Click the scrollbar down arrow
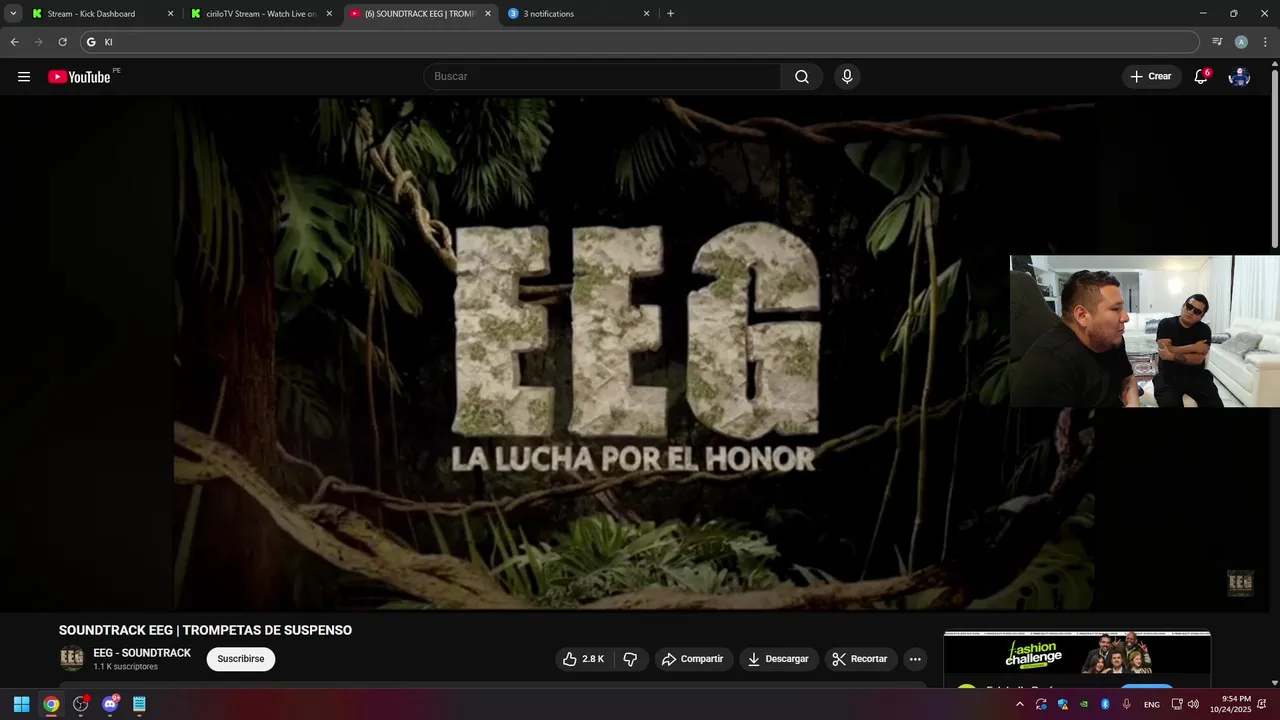 point(1274,682)
